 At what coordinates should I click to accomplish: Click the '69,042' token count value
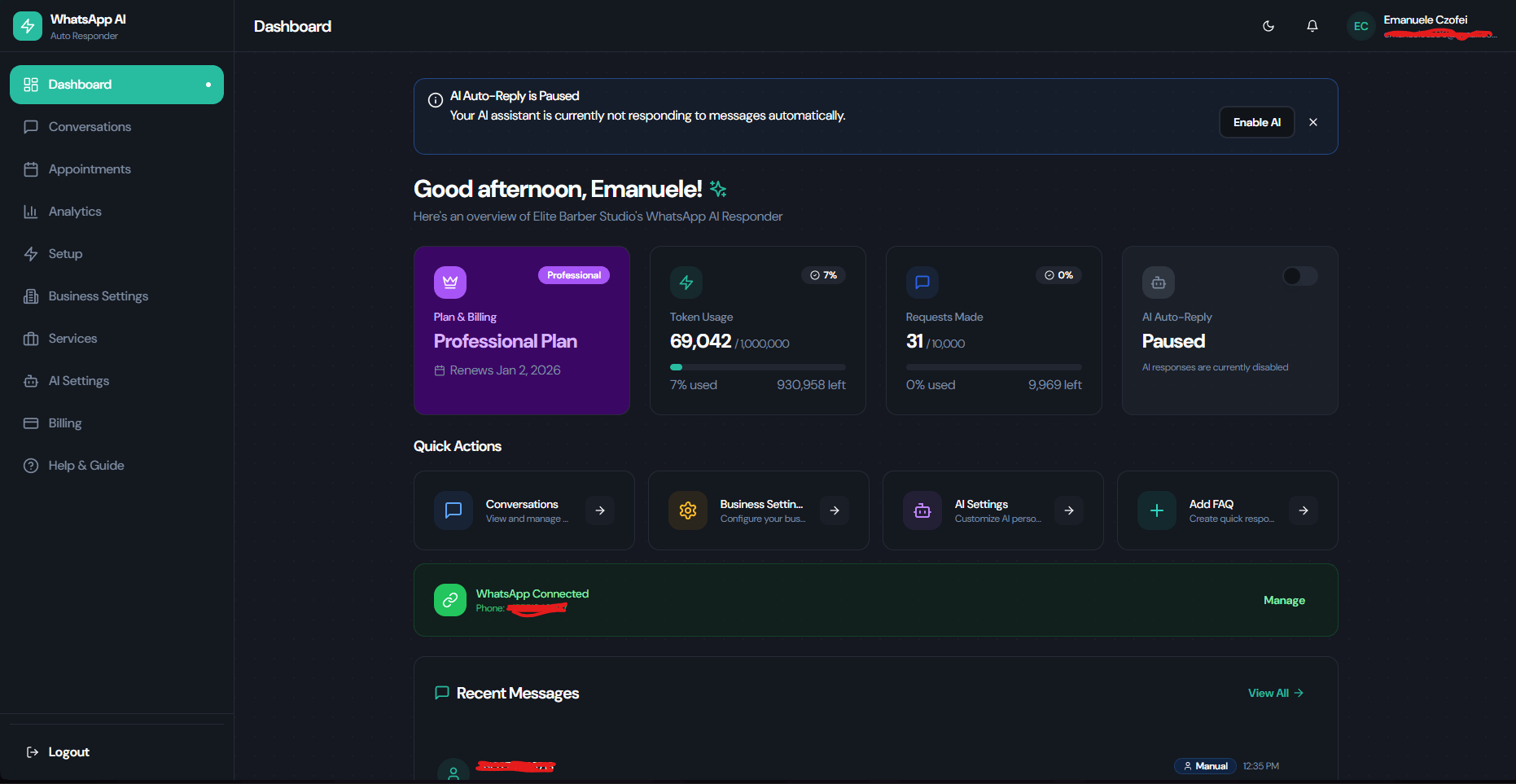[700, 341]
